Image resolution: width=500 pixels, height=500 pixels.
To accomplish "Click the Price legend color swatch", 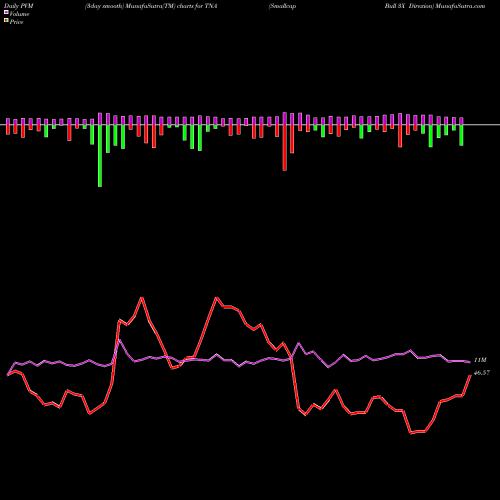I will (6, 21).
